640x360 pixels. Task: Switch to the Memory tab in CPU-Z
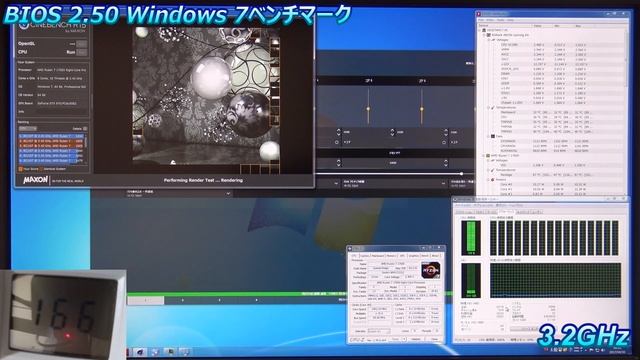(x=391, y=256)
